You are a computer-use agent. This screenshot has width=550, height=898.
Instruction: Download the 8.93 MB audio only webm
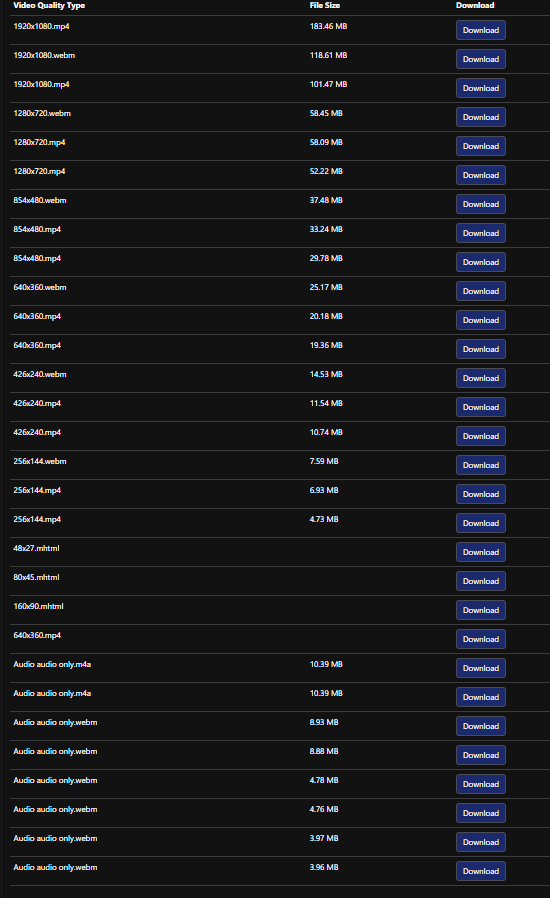pyautogui.click(x=481, y=727)
